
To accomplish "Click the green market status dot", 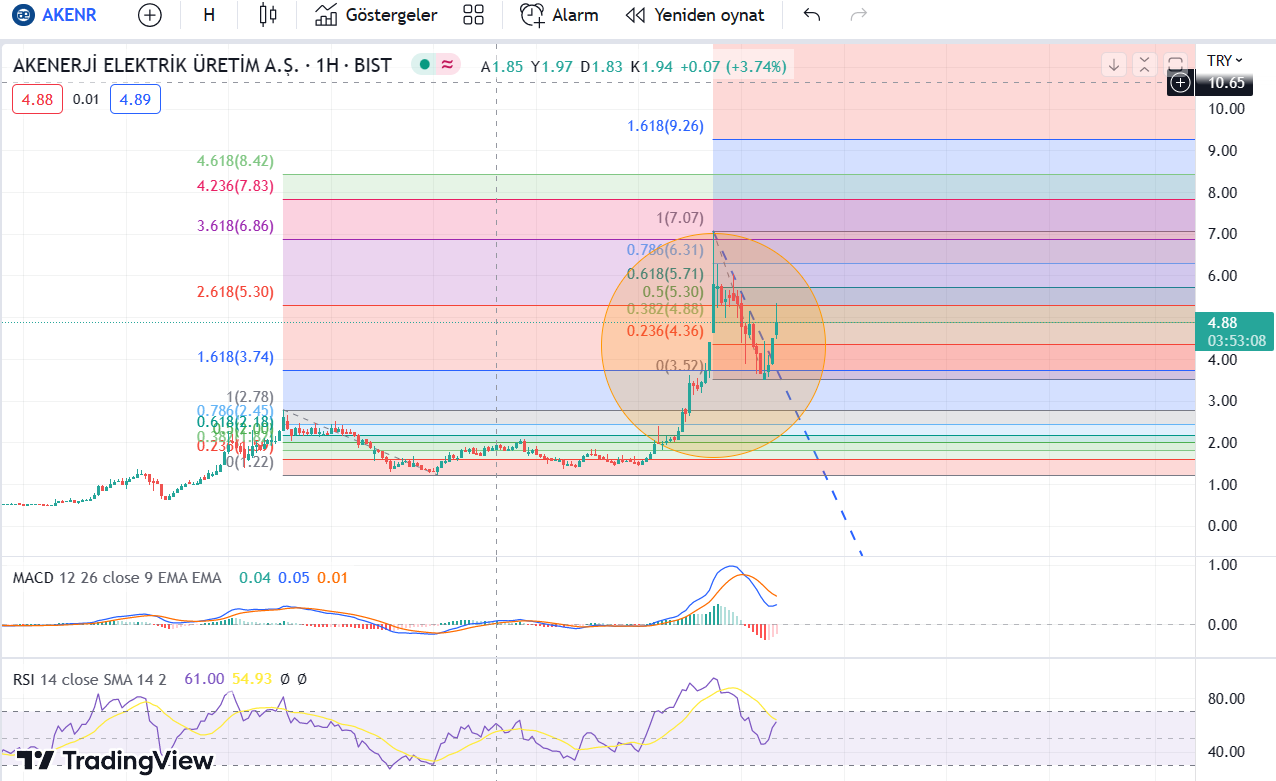I will coord(425,65).
